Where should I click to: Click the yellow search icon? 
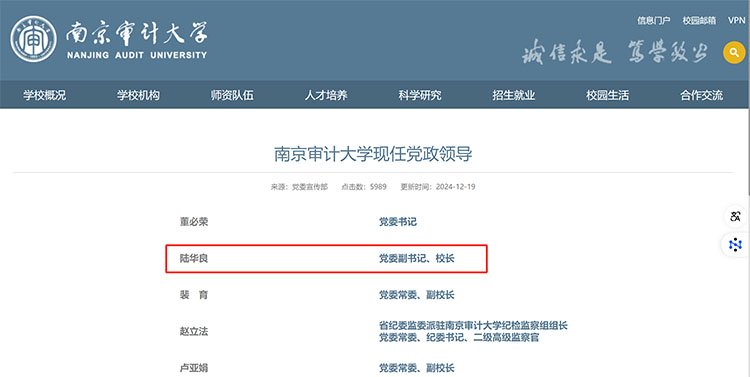734,53
